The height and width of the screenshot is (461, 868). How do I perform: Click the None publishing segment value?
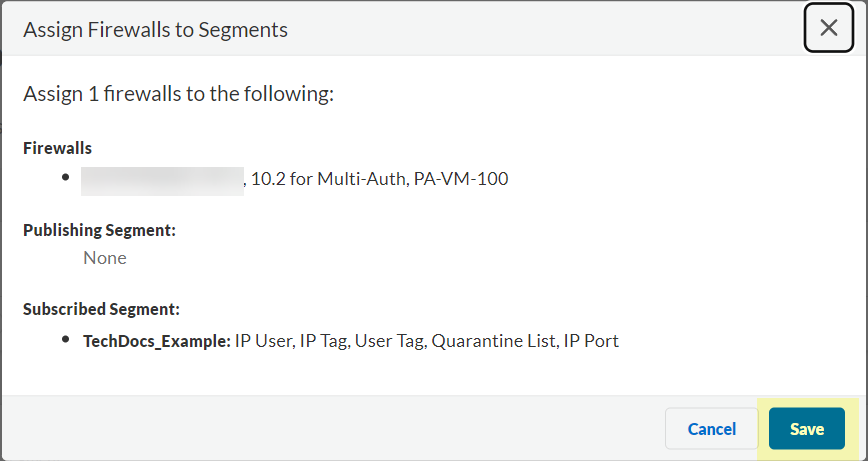(x=105, y=258)
